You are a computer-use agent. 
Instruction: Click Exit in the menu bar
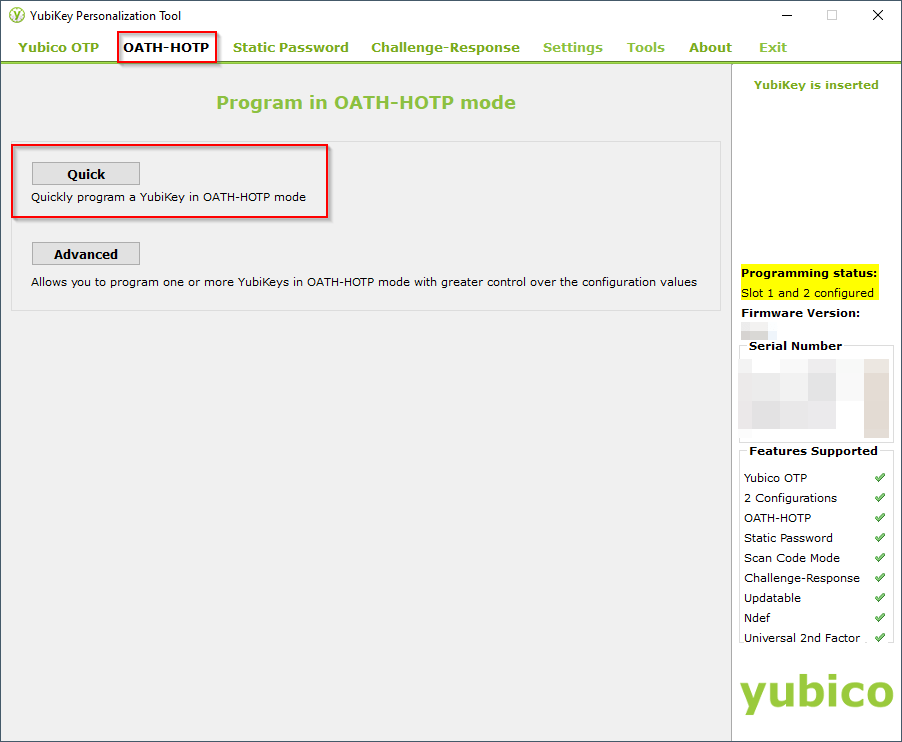click(772, 47)
